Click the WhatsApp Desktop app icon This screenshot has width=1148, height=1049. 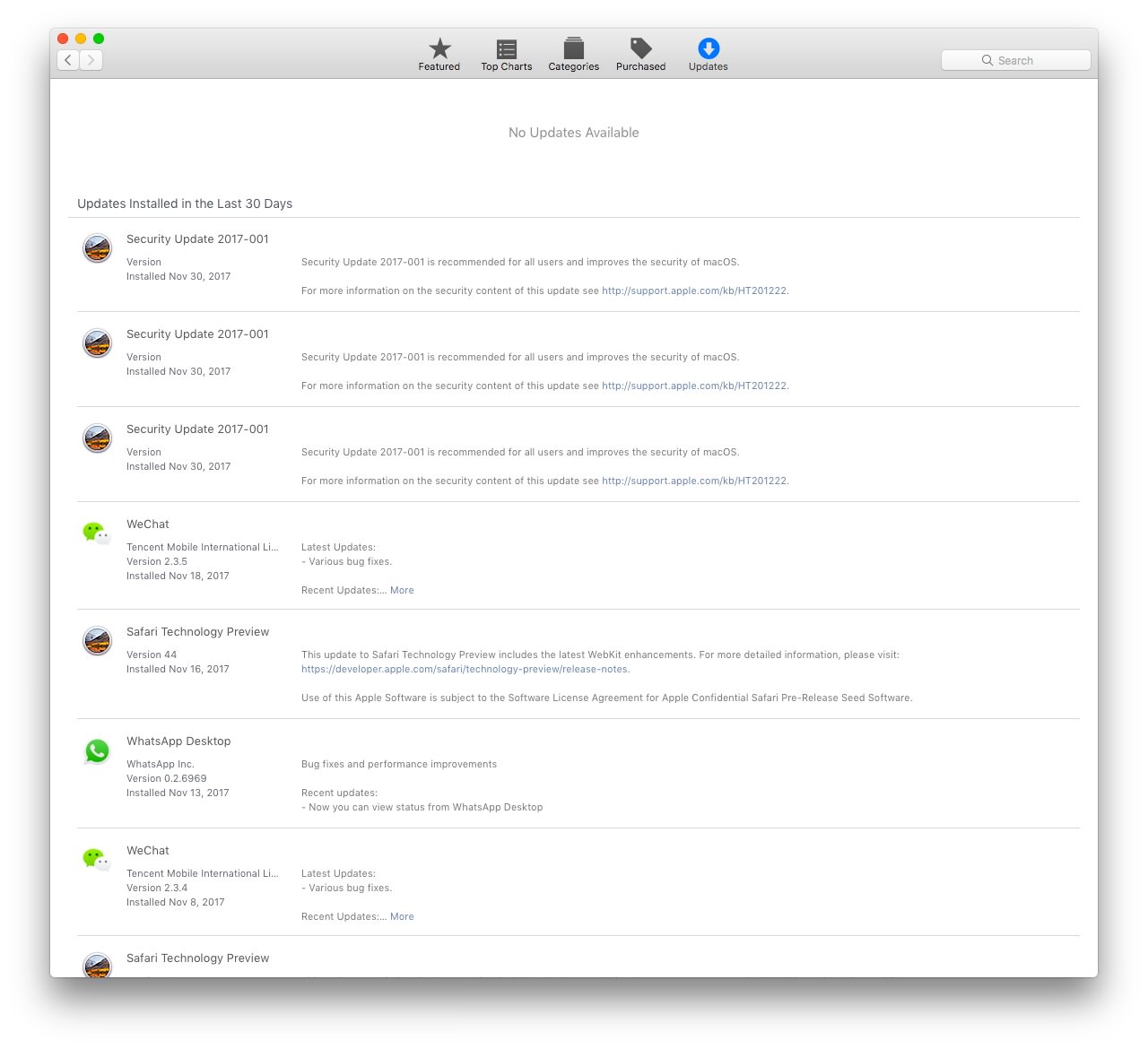coord(97,751)
